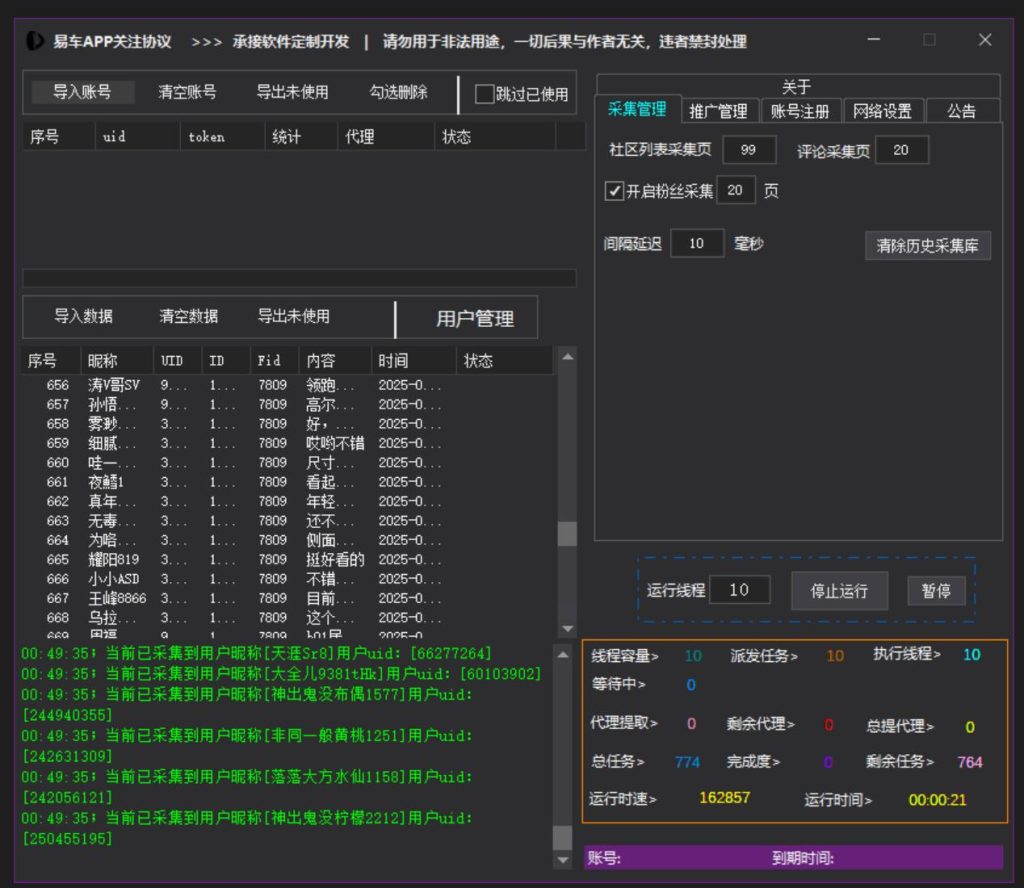1024x888 pixels.
Task: Click the 清空数据 button
Action: tap(188, 317)
